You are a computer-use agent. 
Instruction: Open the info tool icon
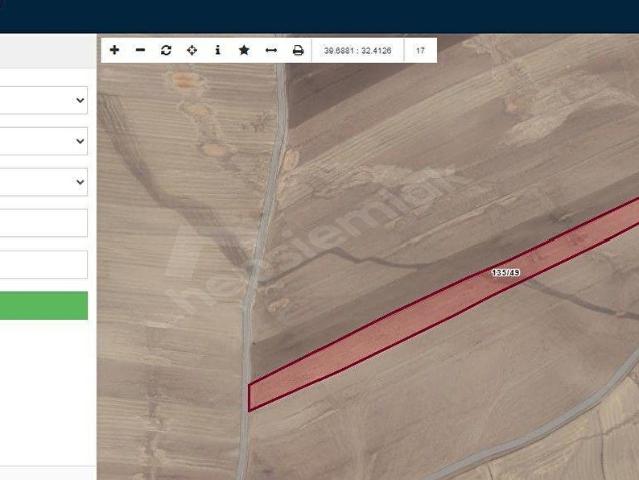coord(218,50)
